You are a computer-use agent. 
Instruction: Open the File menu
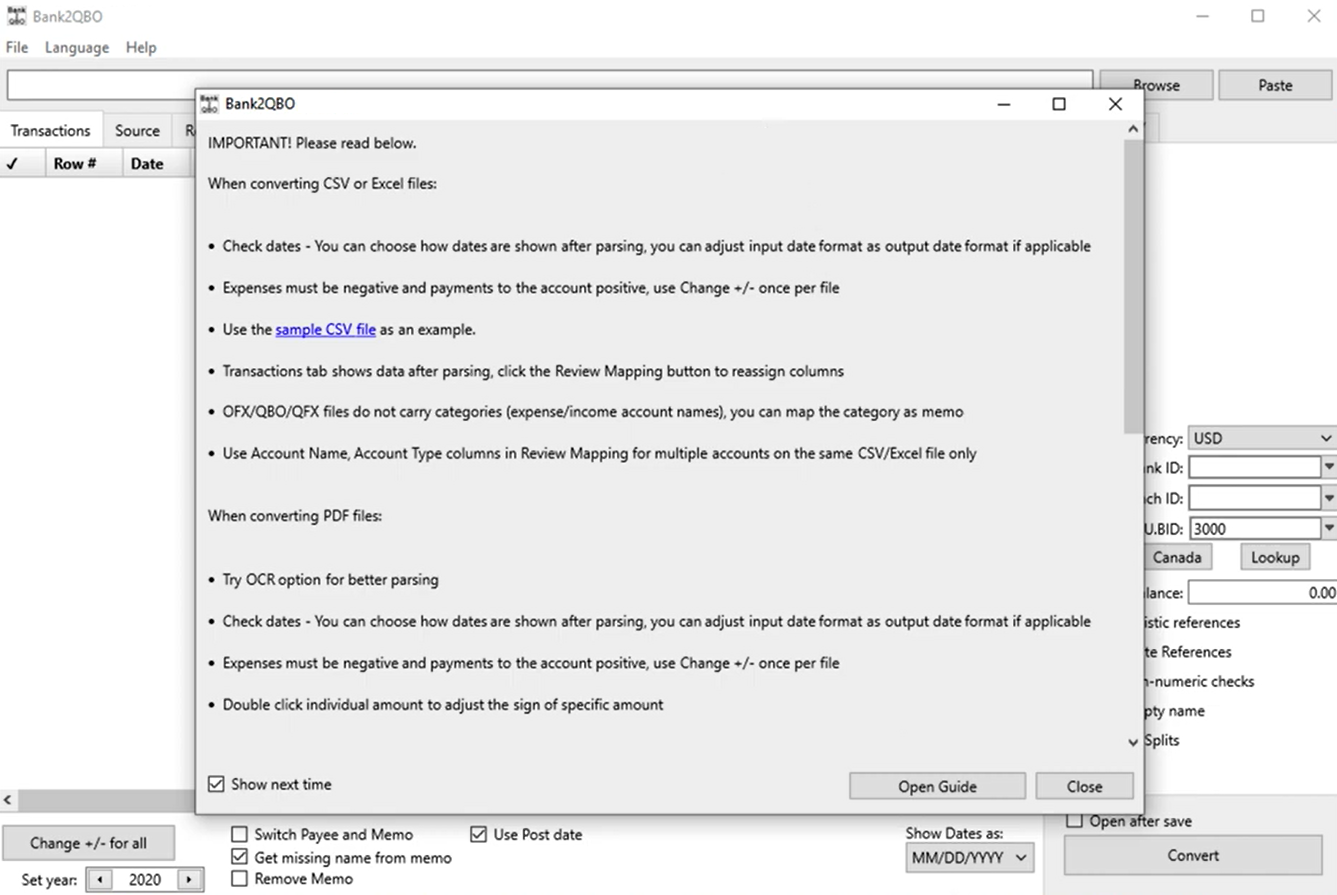[x=17, y=47]
